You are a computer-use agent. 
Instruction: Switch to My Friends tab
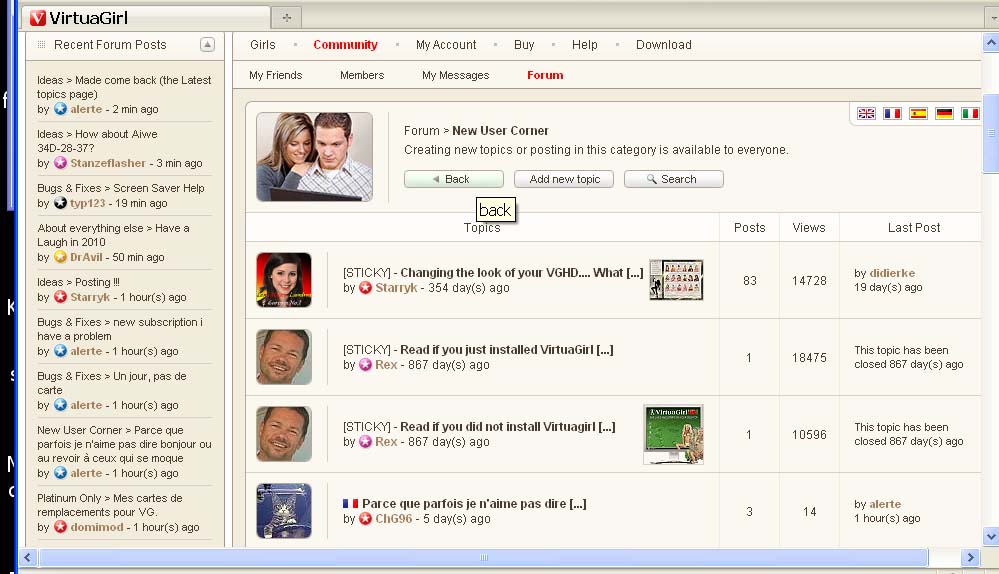tap(275, 75)
